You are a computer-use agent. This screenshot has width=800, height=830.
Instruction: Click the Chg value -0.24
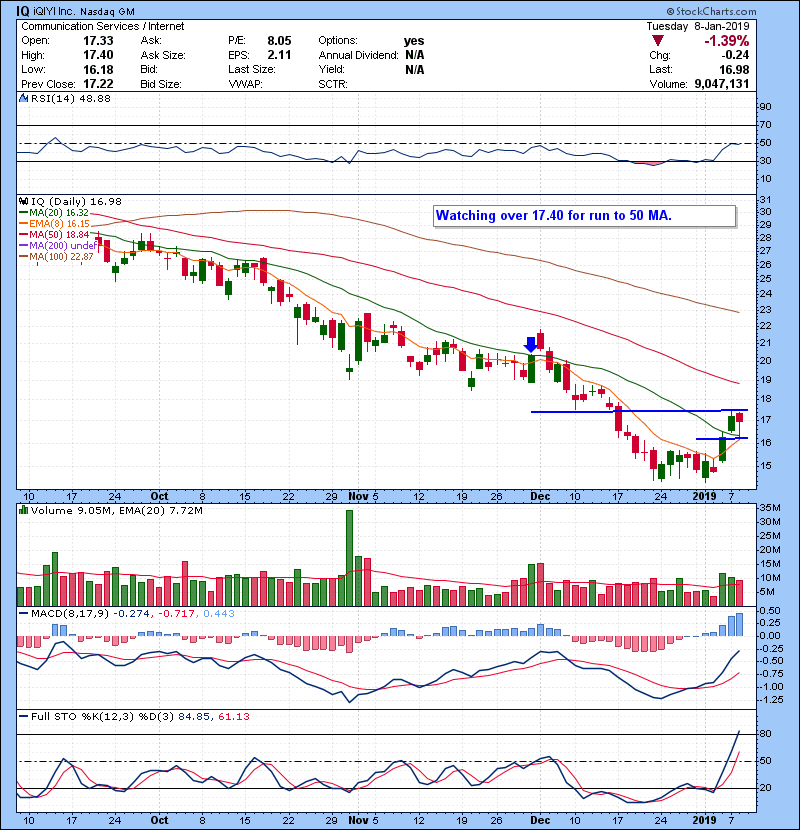(x=735, y=55)
